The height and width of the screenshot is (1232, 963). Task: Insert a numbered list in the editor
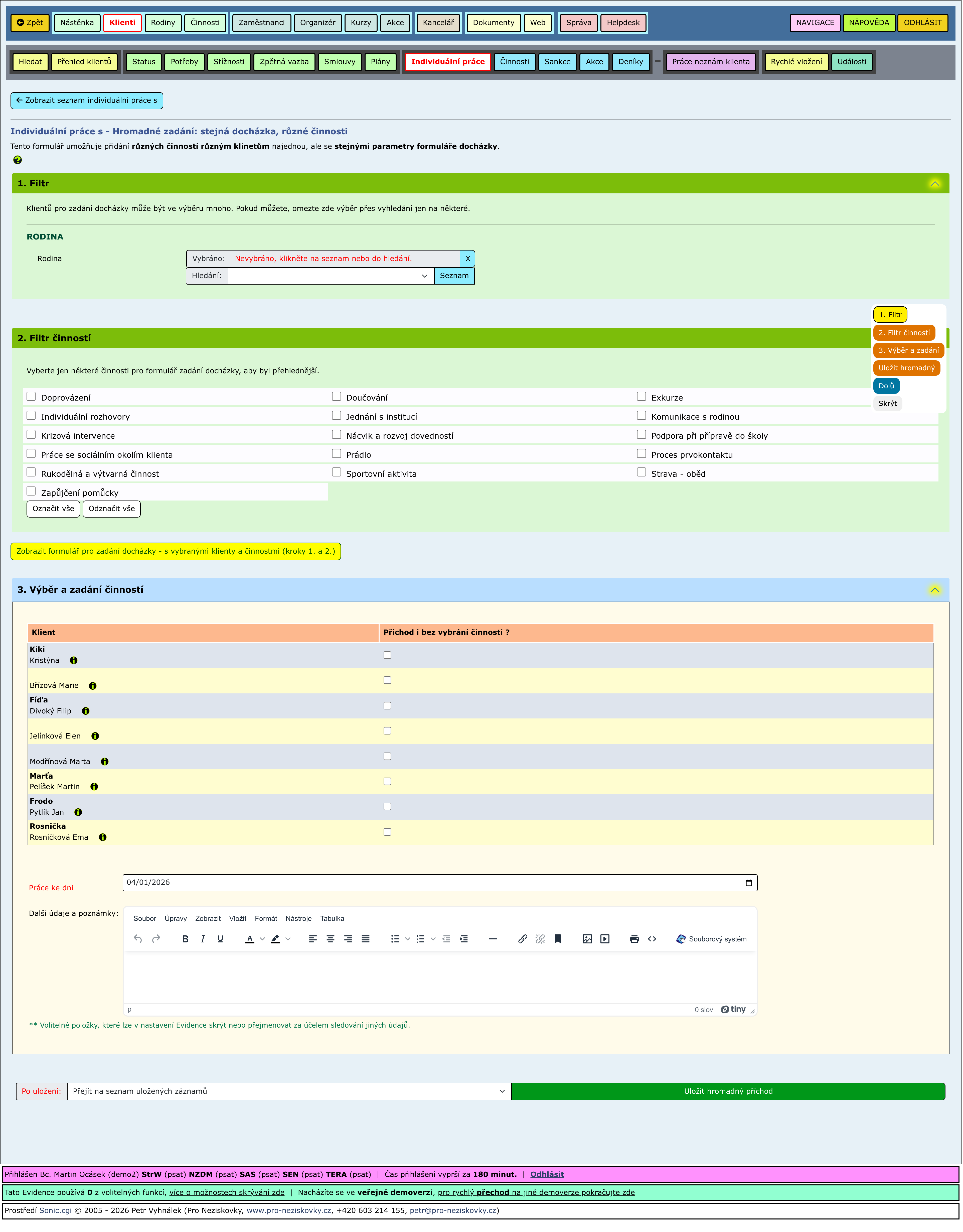(x=421, y=939)
